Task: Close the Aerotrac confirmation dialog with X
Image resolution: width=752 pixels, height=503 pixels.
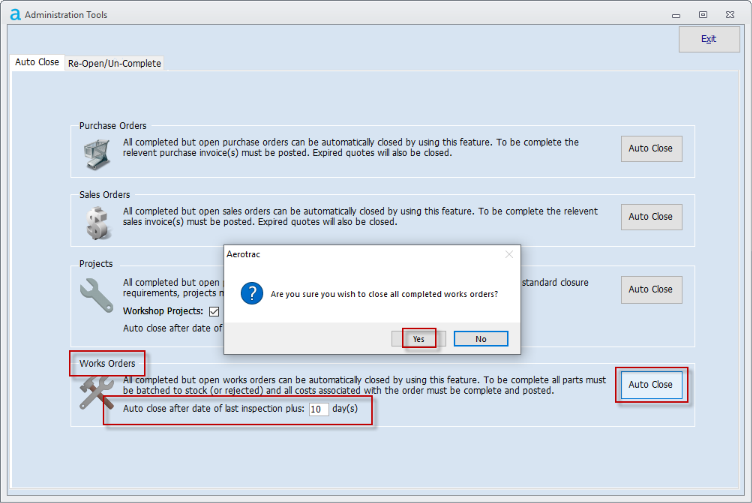Action: 509,255
